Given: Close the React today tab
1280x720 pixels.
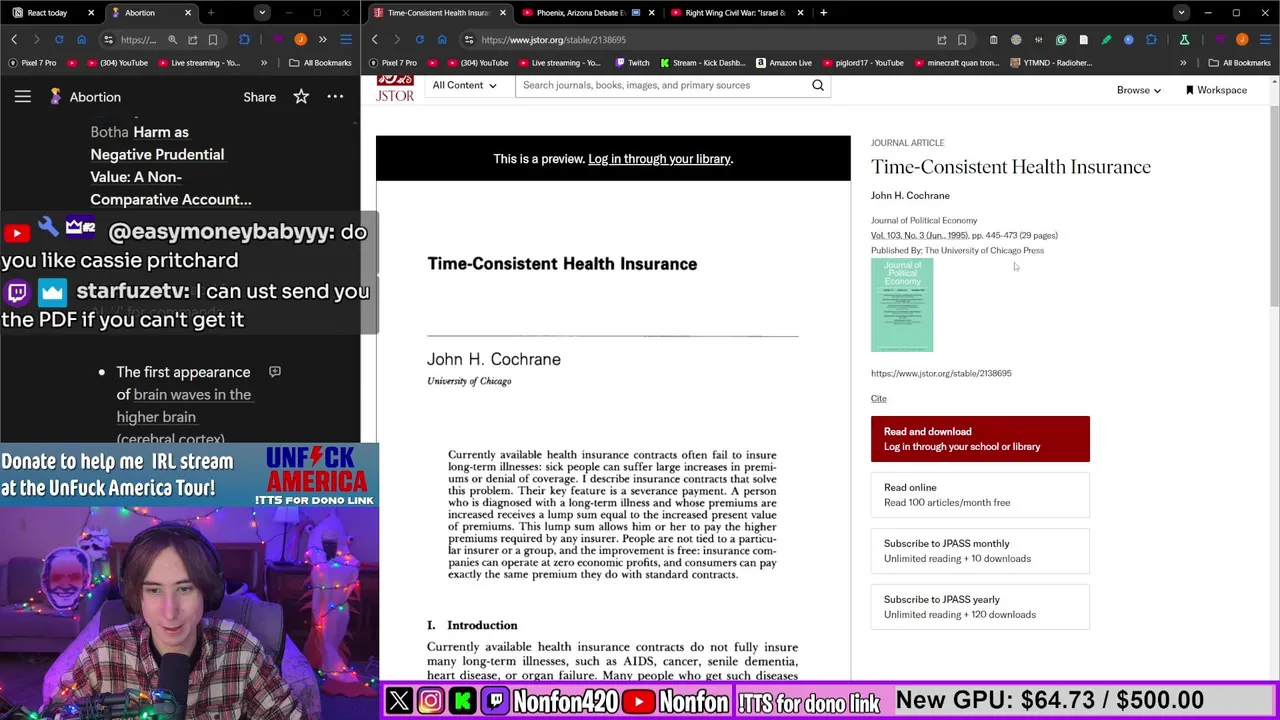Looking at the screenshot, I should pyautogui.click(x=90, y=13).
